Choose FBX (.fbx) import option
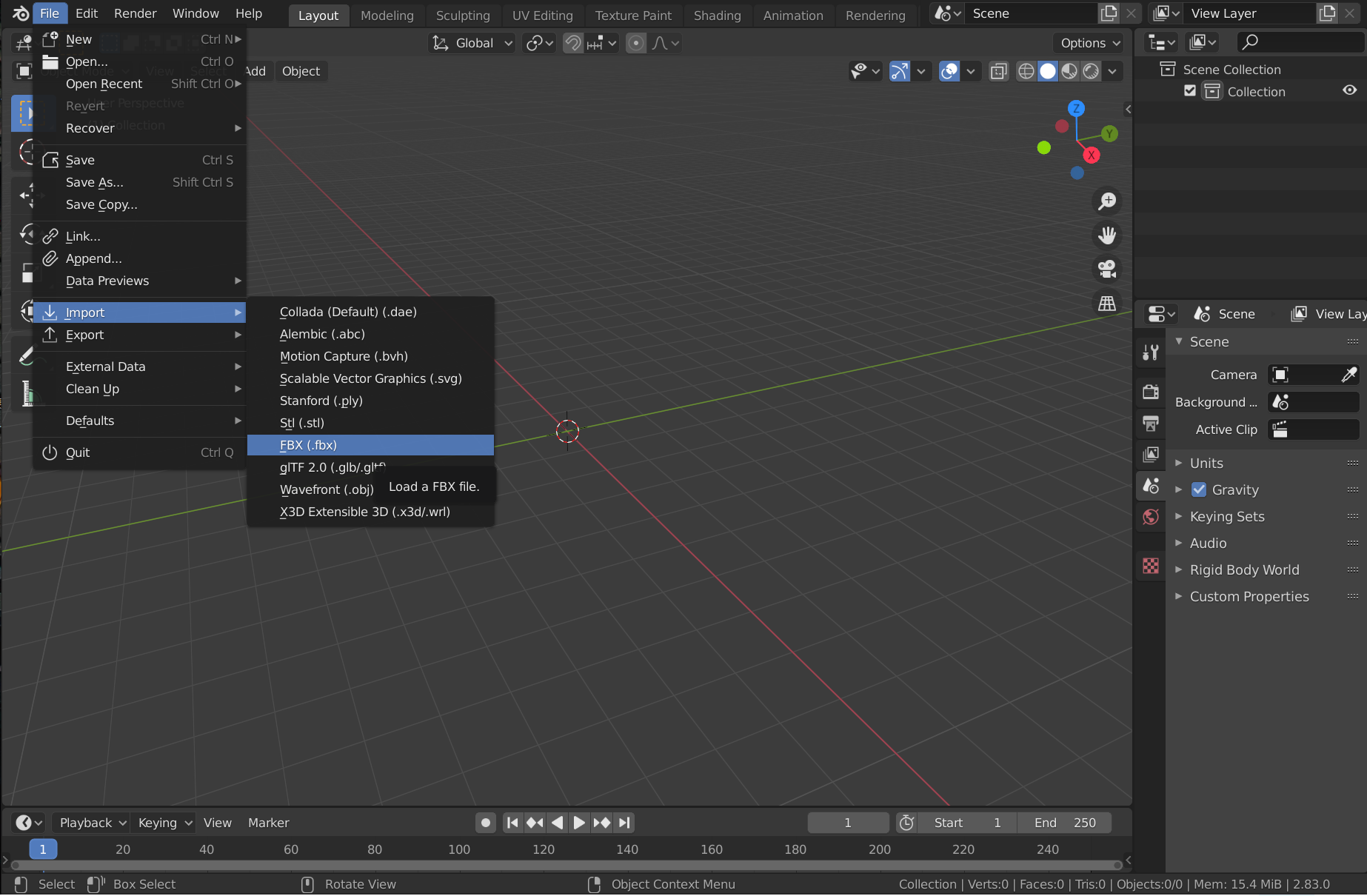 tap(370, 445)
